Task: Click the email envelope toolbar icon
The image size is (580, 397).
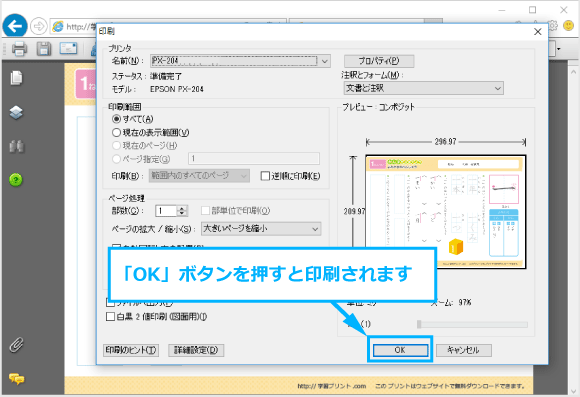Action: pos(68,48)
